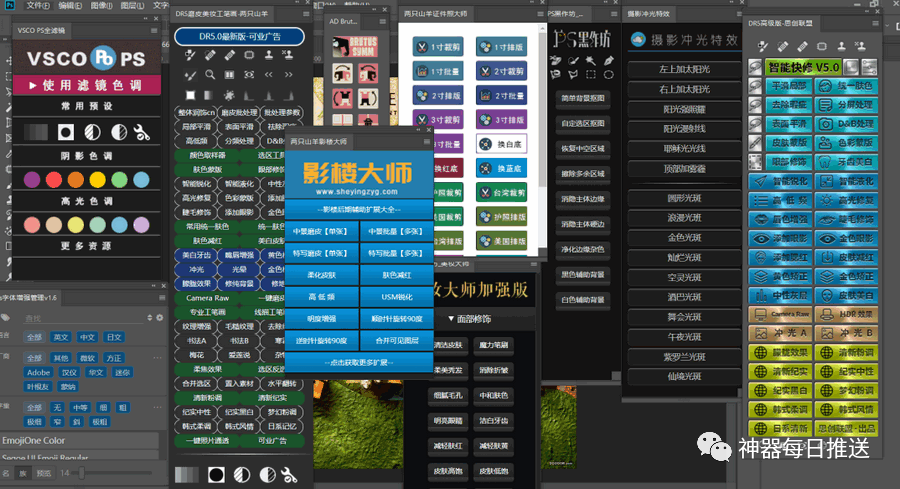
Task: Click the brush icon left of 智能快修 V5.0
Action: click(755, 67)
